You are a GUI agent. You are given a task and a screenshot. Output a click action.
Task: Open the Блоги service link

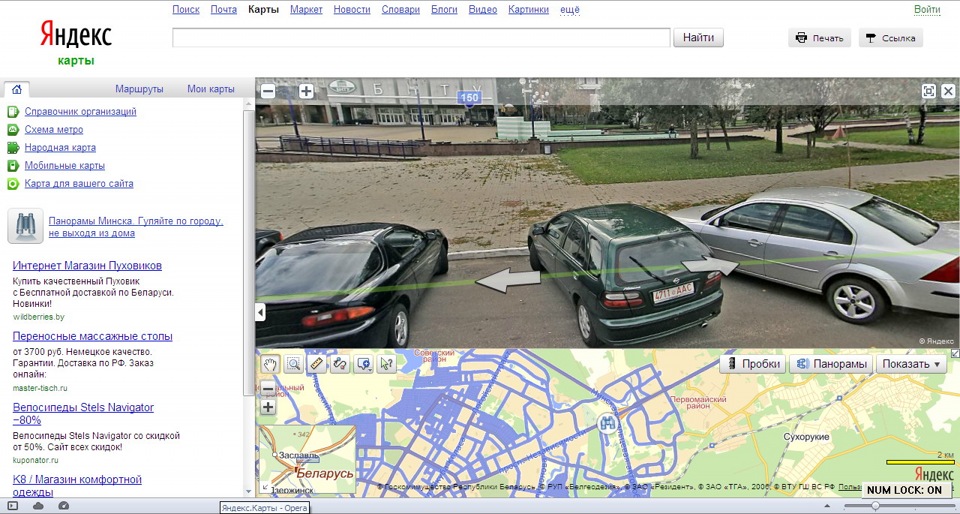coord(444,10)
